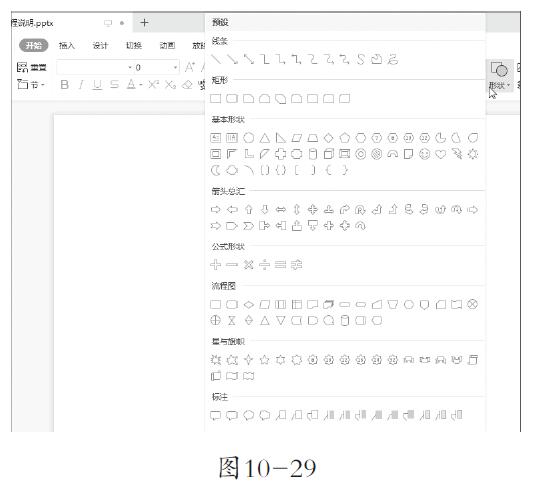Pick the straight line shape
The width and height of the screenshot is (533, 492).
[216, 59]
